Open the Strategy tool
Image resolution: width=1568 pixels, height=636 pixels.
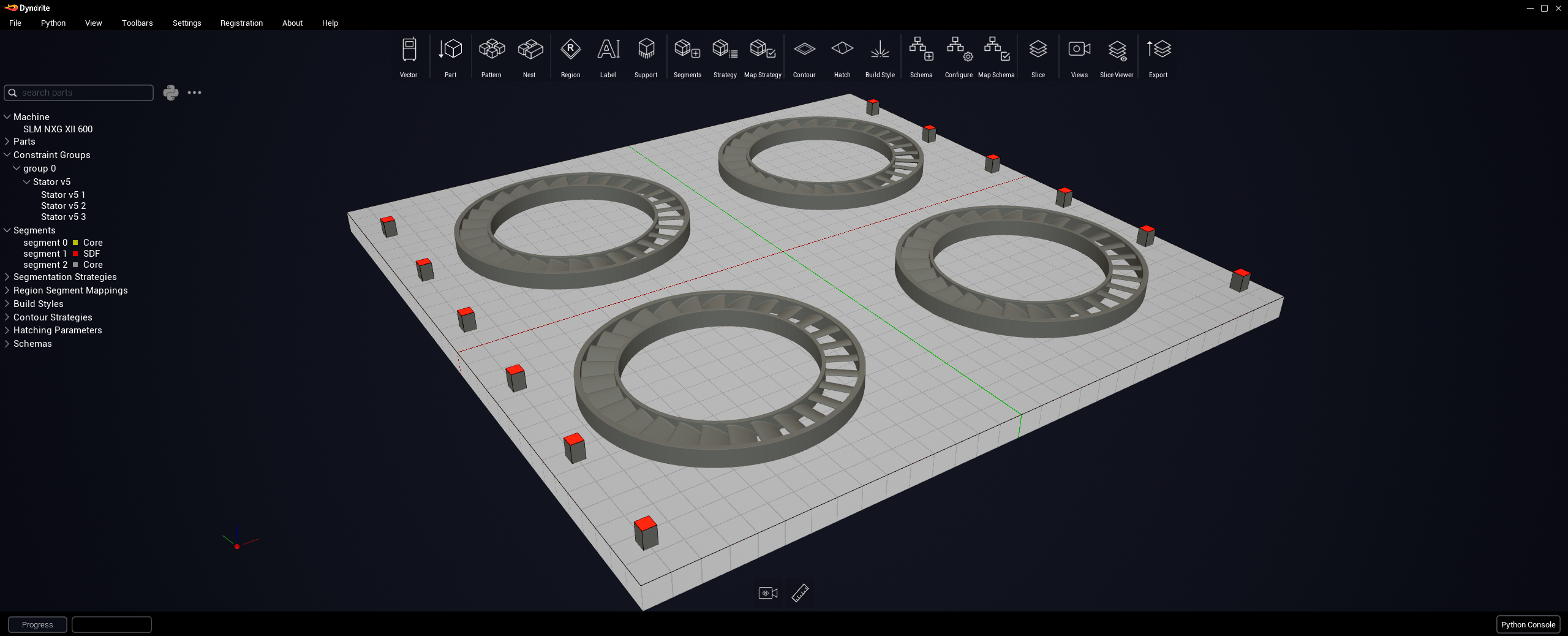(x=725, y=57)
